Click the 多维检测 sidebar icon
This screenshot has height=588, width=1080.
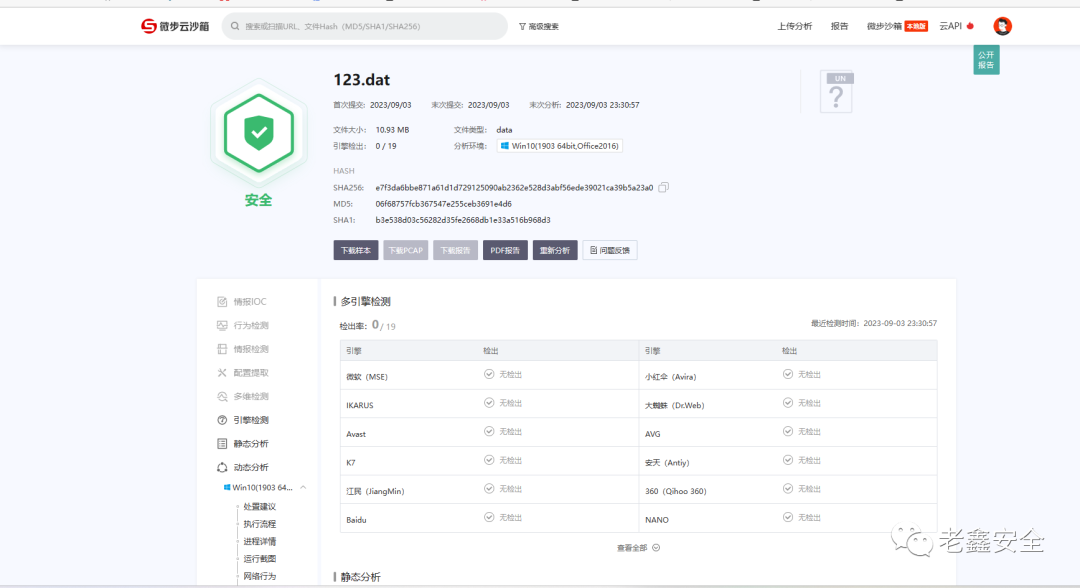pyautogui.click(x=222, y=397)
